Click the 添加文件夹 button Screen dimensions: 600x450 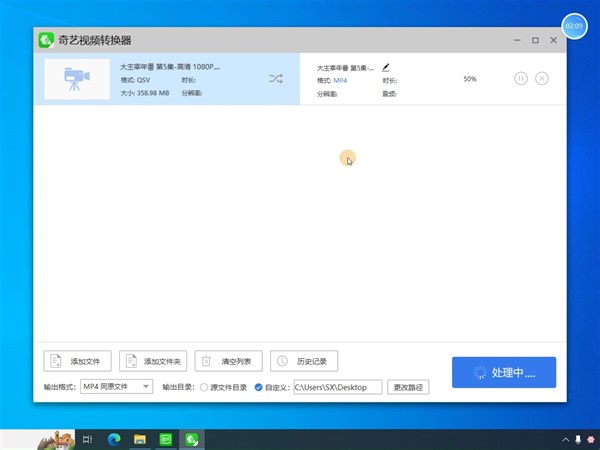pyautogui.click(x=153, y=361)
